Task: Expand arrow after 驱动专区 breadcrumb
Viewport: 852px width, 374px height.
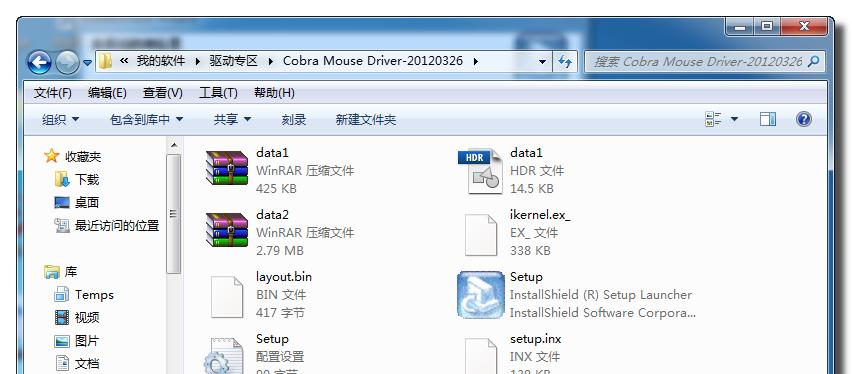Action: click(x=271, y=61)
